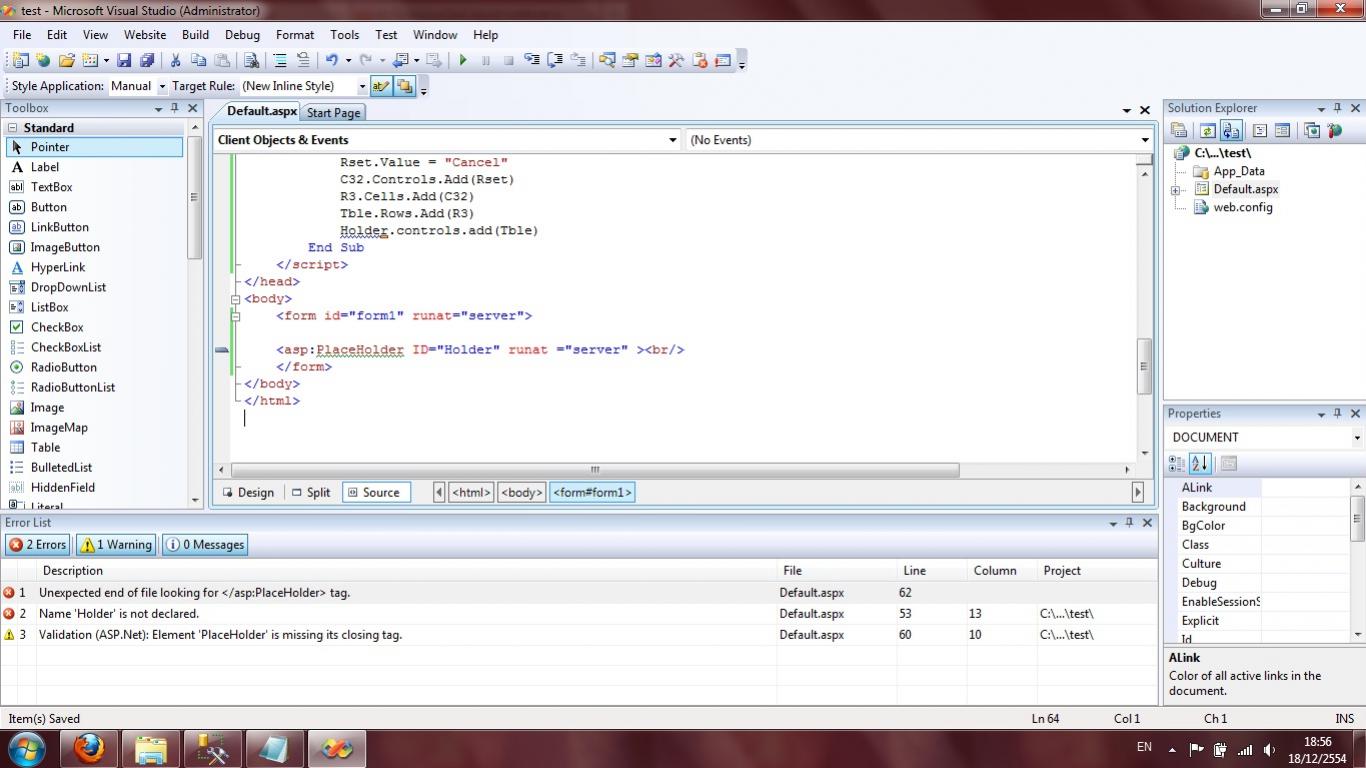The height and width of the screenshot is (768, 1366).
Task: Click the code editor horizontal scrollbar thumb
Action: click(594, 469)
